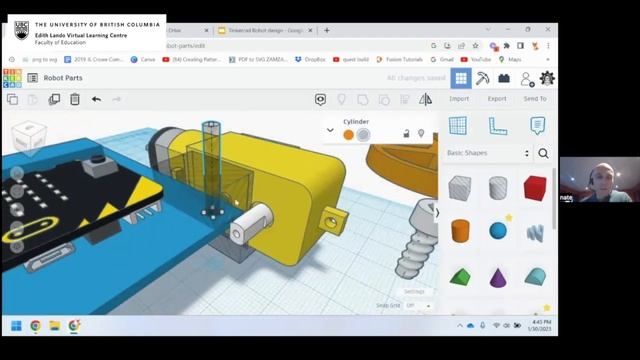Screen dimensions: 640x360
Task: Undo the last action
Action: pos(96,99)
